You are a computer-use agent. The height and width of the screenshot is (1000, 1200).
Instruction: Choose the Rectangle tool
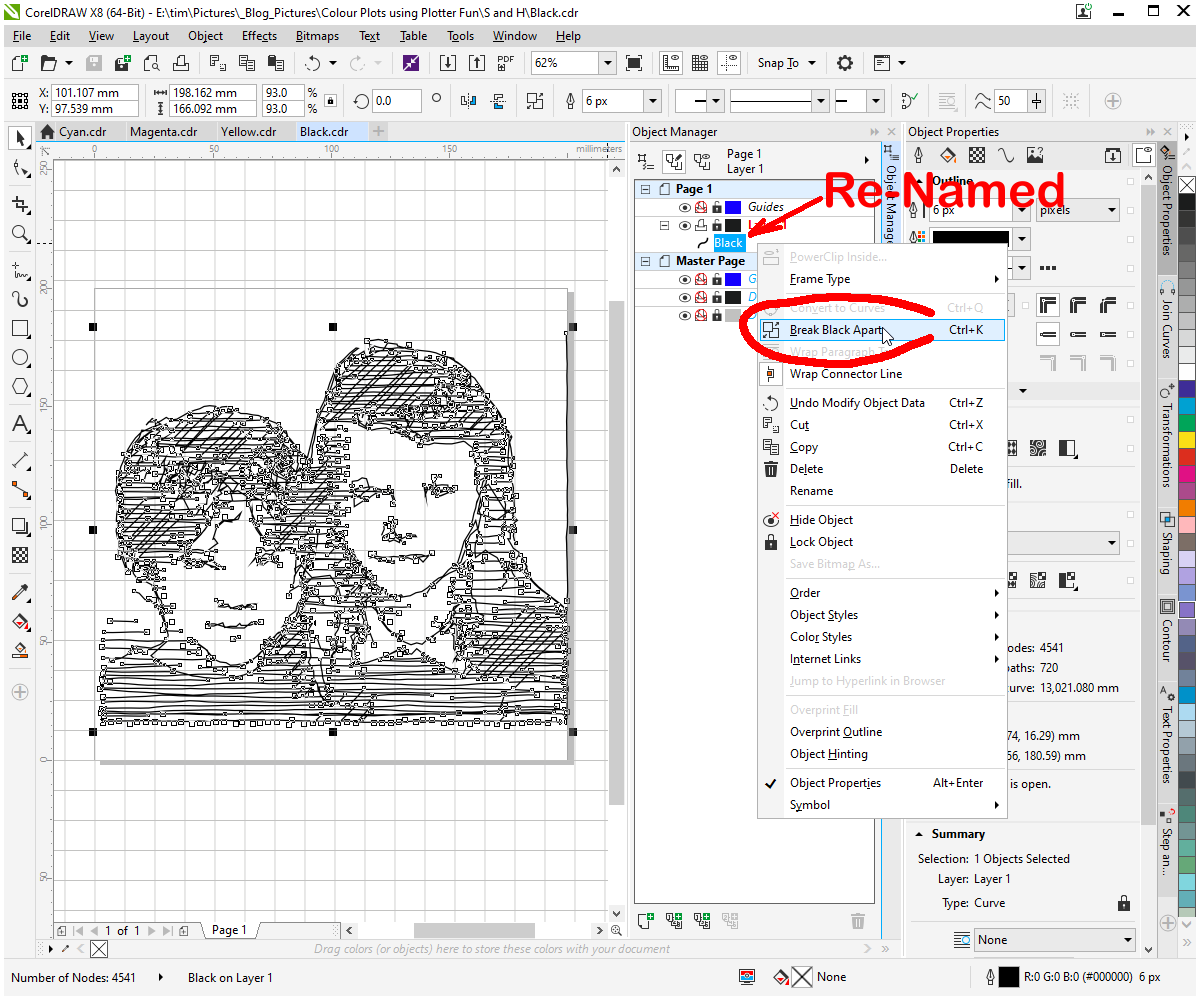pyautogui.click(x=20, y=328)
